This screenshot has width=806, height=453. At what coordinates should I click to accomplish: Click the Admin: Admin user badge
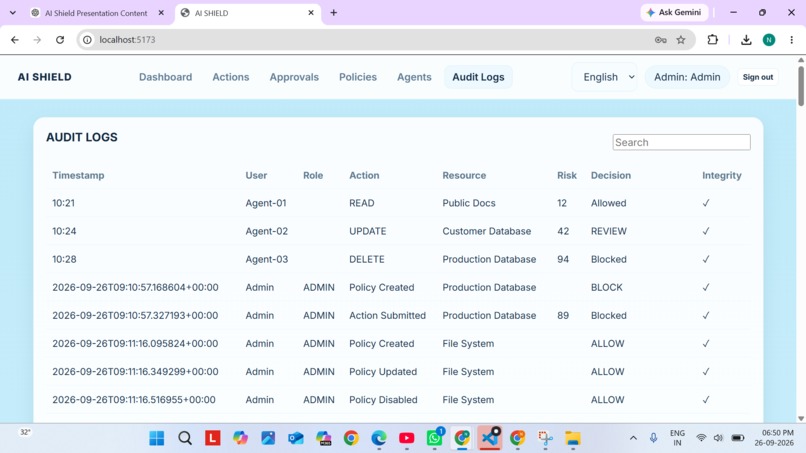pyautogui.click(x=687, y=77)
